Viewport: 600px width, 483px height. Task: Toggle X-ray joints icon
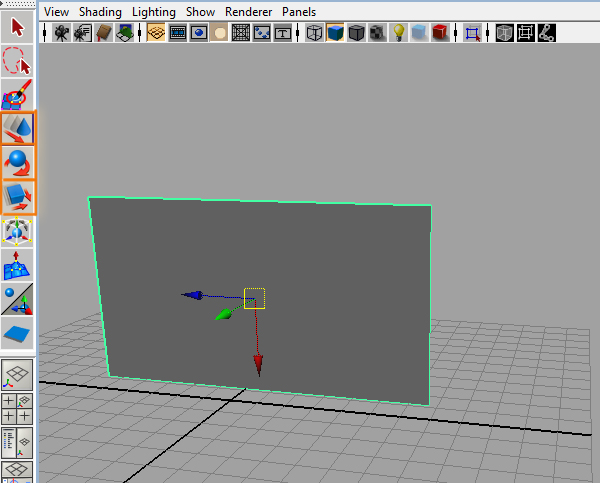tap(546, 33)
